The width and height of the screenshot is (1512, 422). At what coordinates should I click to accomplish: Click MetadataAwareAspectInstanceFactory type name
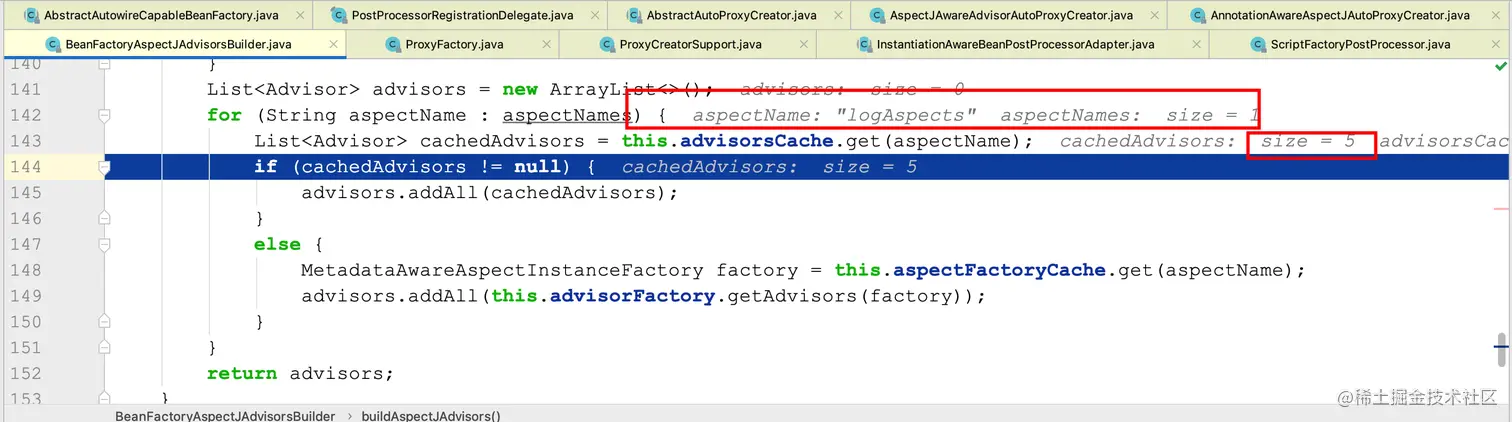pos(503,270)
